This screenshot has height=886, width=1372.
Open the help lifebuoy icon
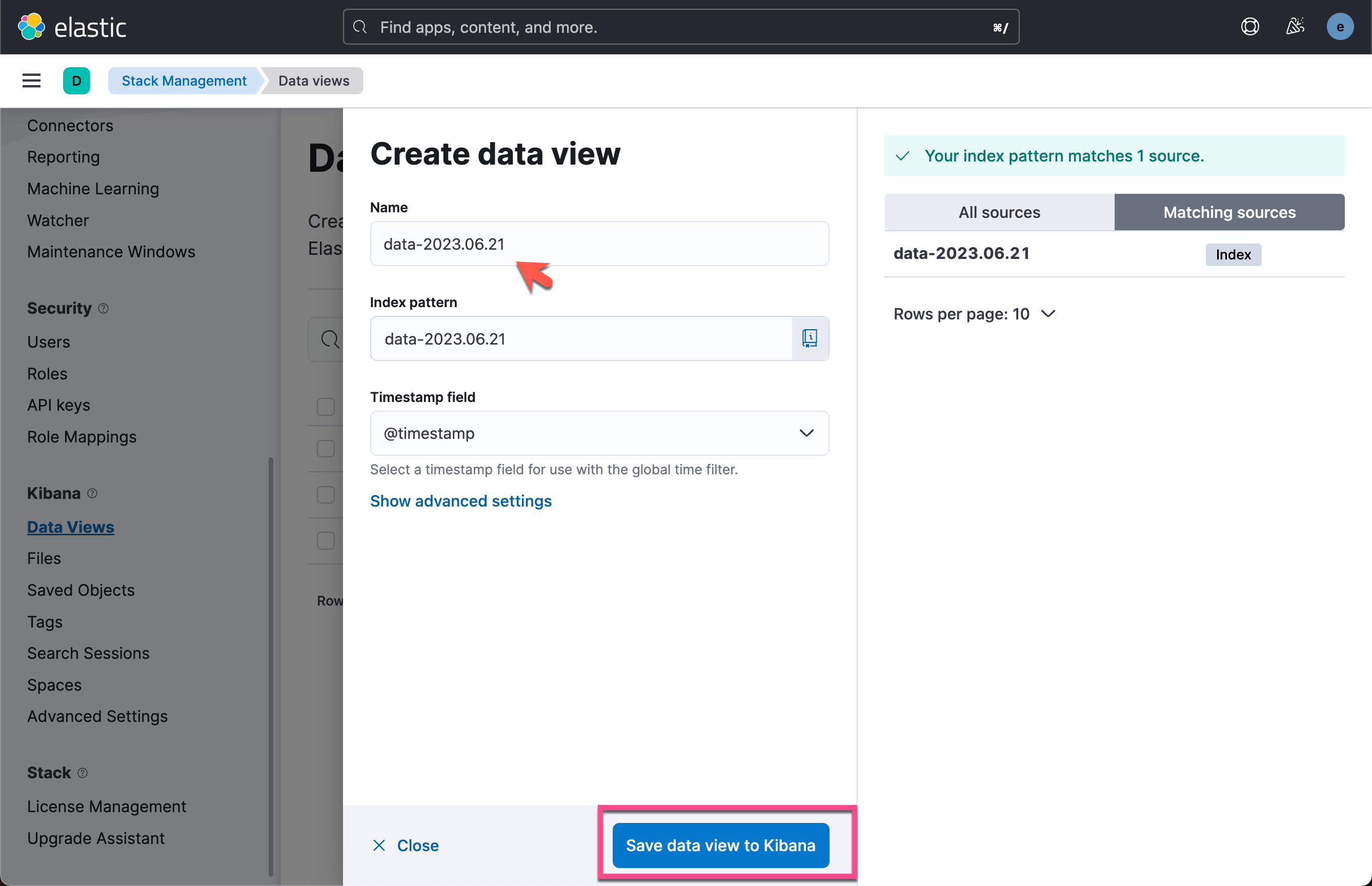(1249, 27)
